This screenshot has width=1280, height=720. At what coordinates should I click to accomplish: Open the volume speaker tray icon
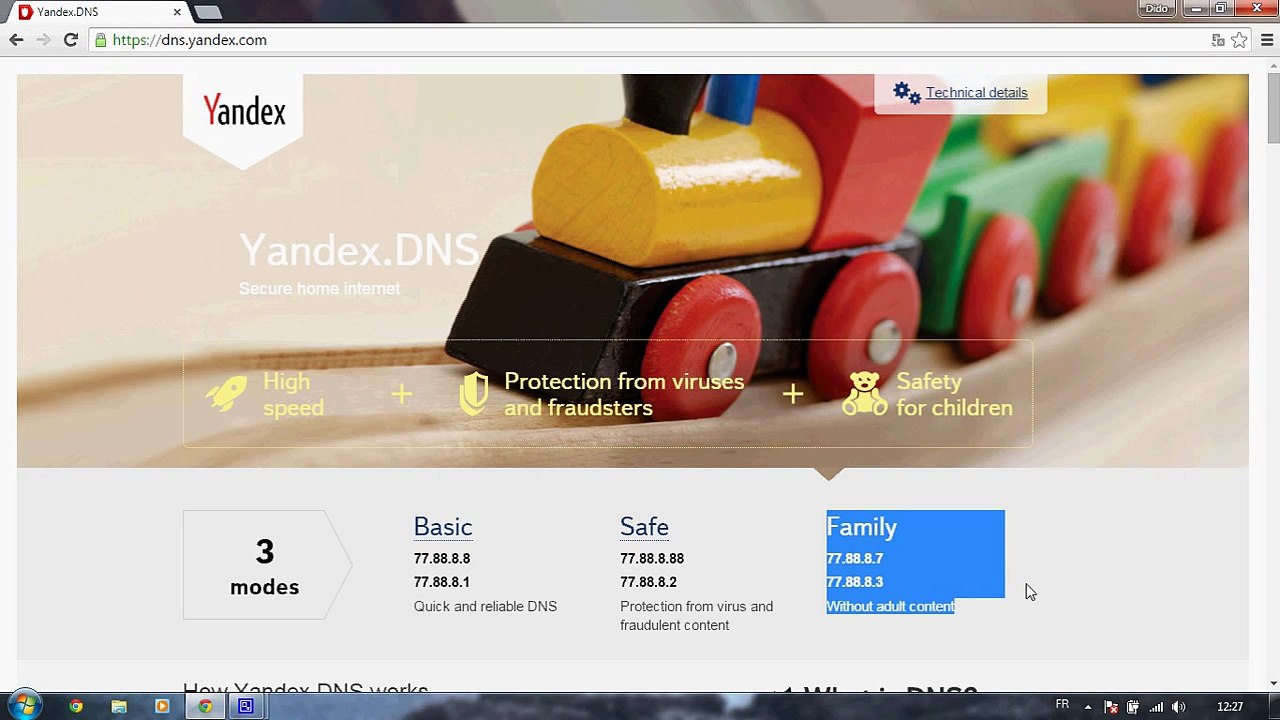pyautogui.click(x=1179, y=707)
